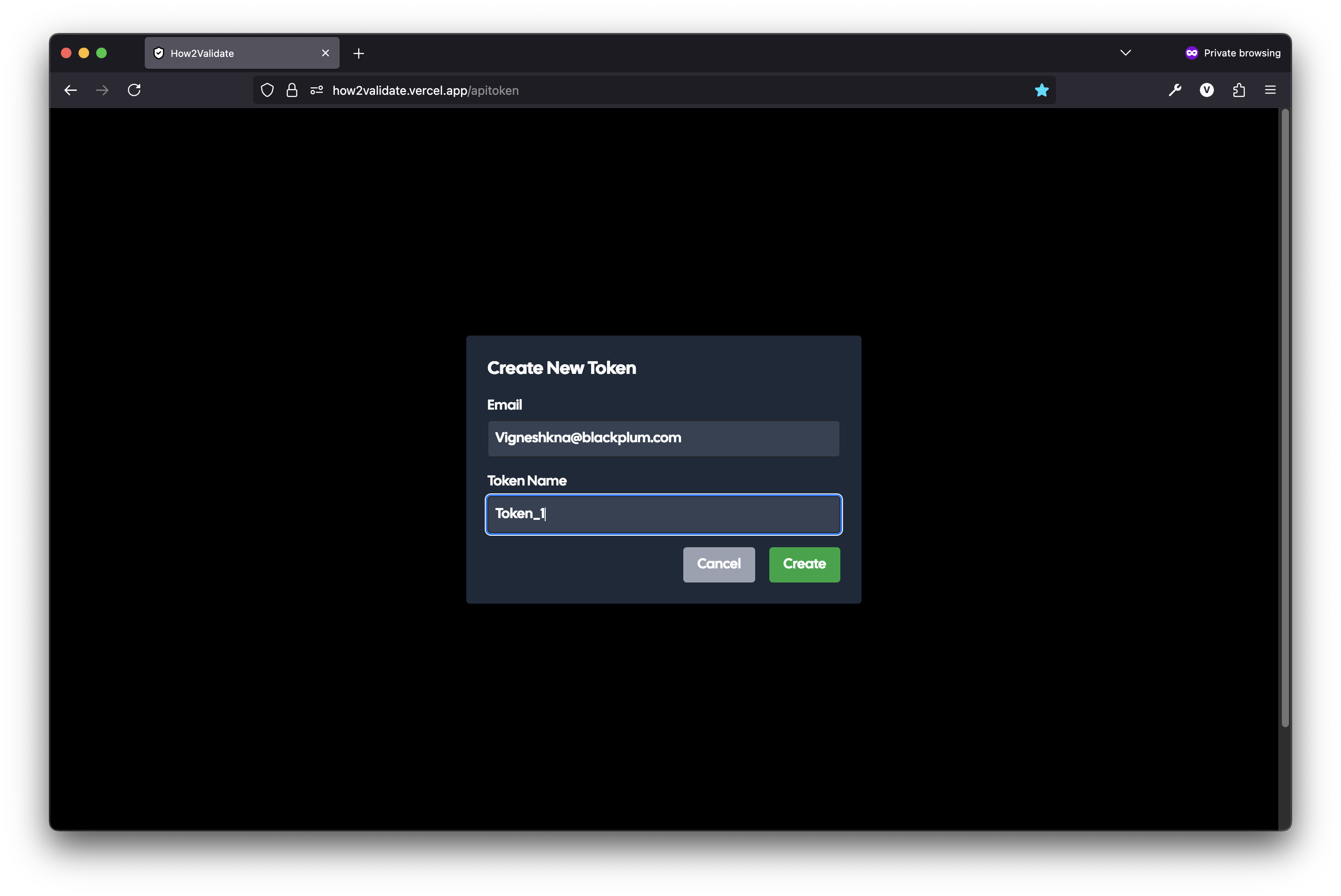Screen dimensions: 1341x896
Task: Expand the list all tabs chevron
Action: pos(1125,53)
